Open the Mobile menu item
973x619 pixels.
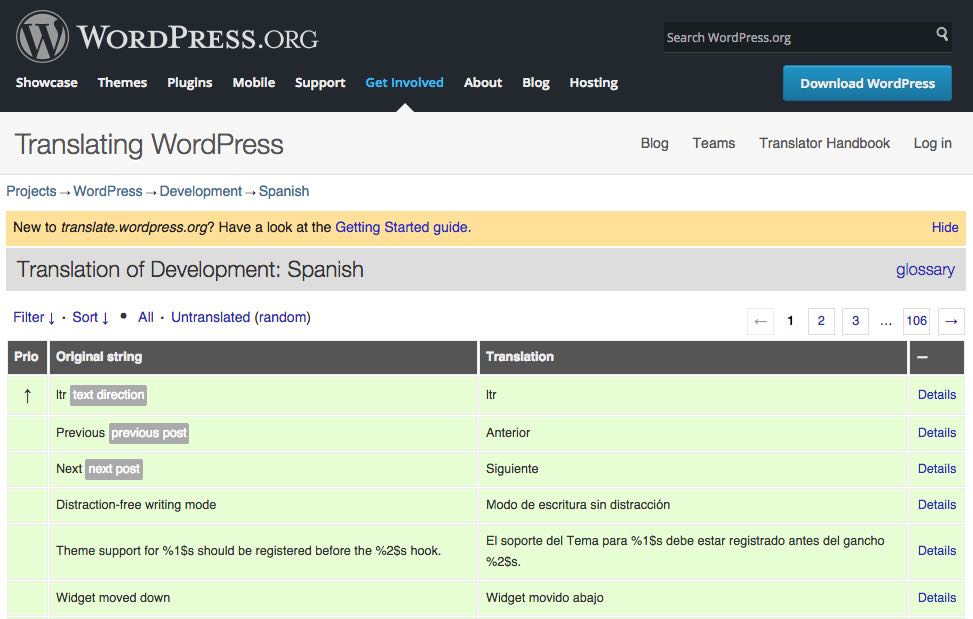(x=254, y=82)
